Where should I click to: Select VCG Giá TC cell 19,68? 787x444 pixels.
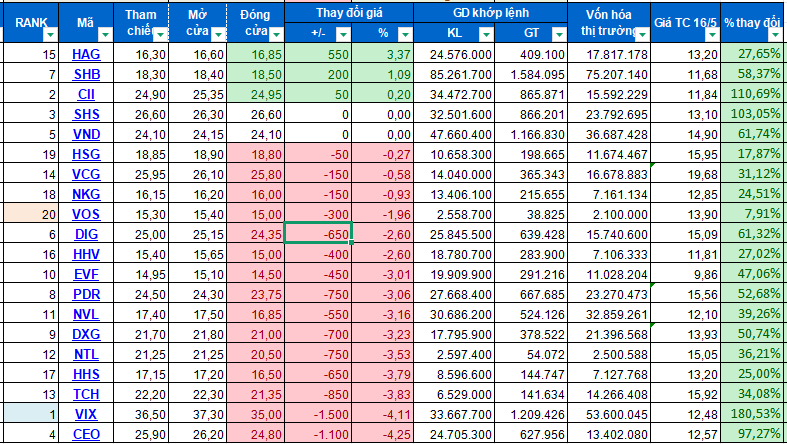tap(686, 174)
